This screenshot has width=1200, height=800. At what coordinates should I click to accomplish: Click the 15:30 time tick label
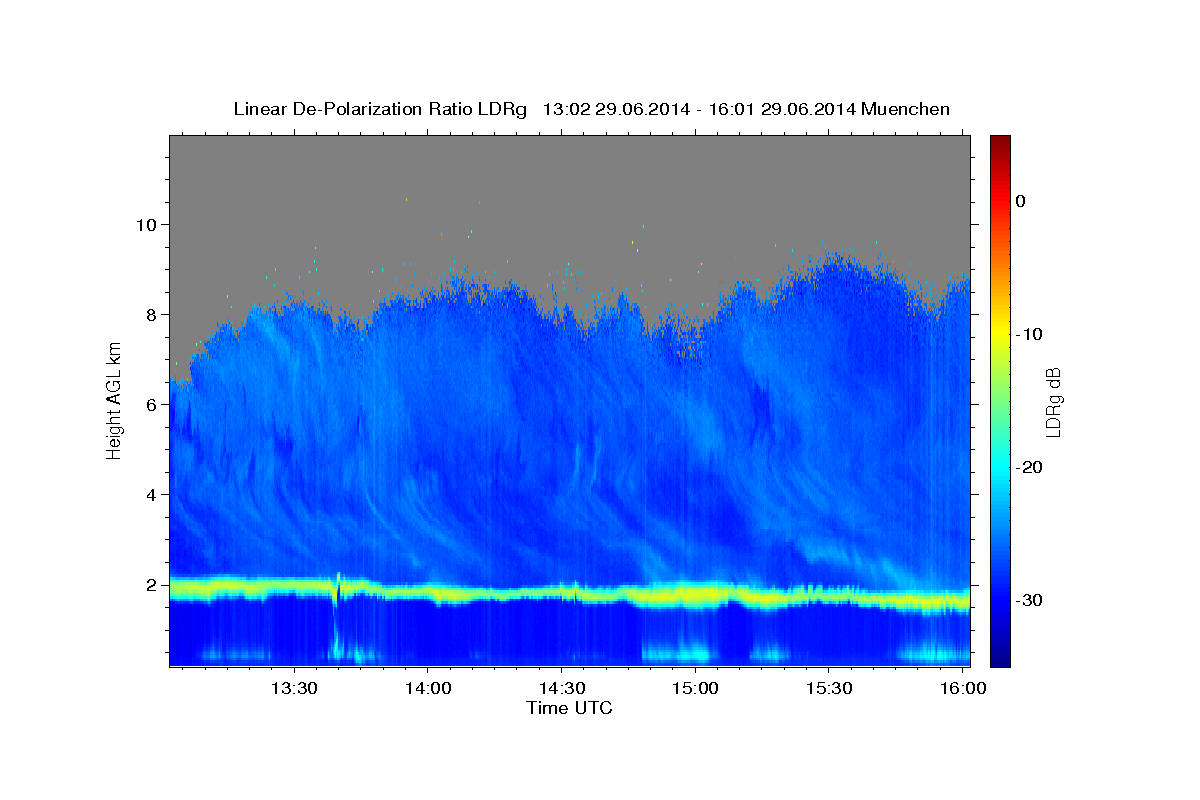[x=829, y=689]
